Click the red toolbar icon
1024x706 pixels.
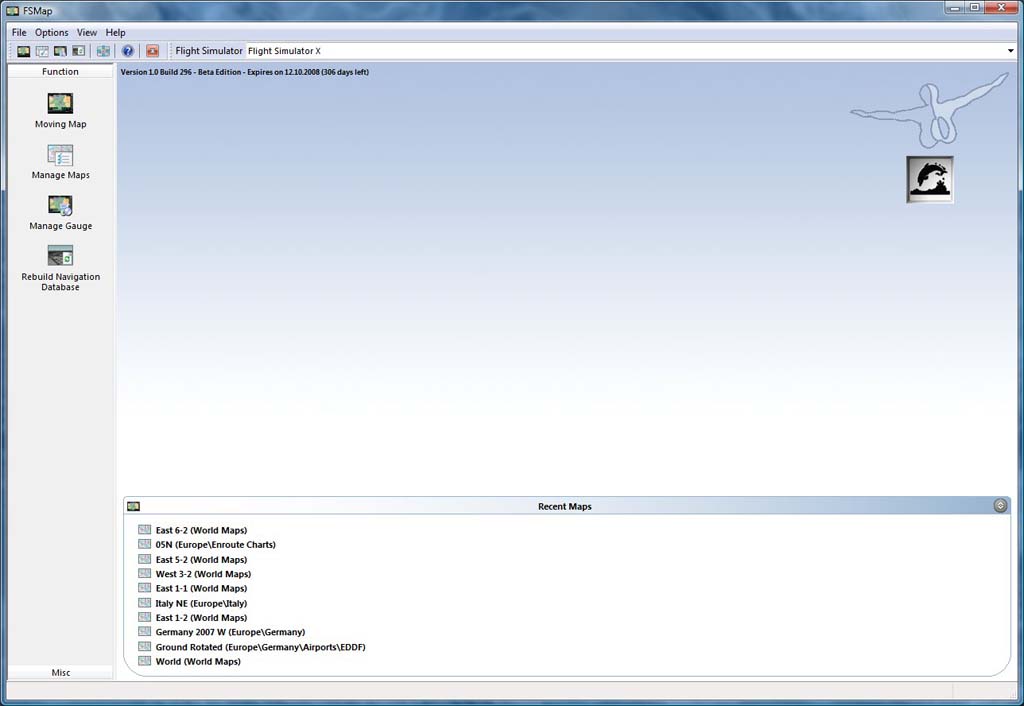(152, 51)
